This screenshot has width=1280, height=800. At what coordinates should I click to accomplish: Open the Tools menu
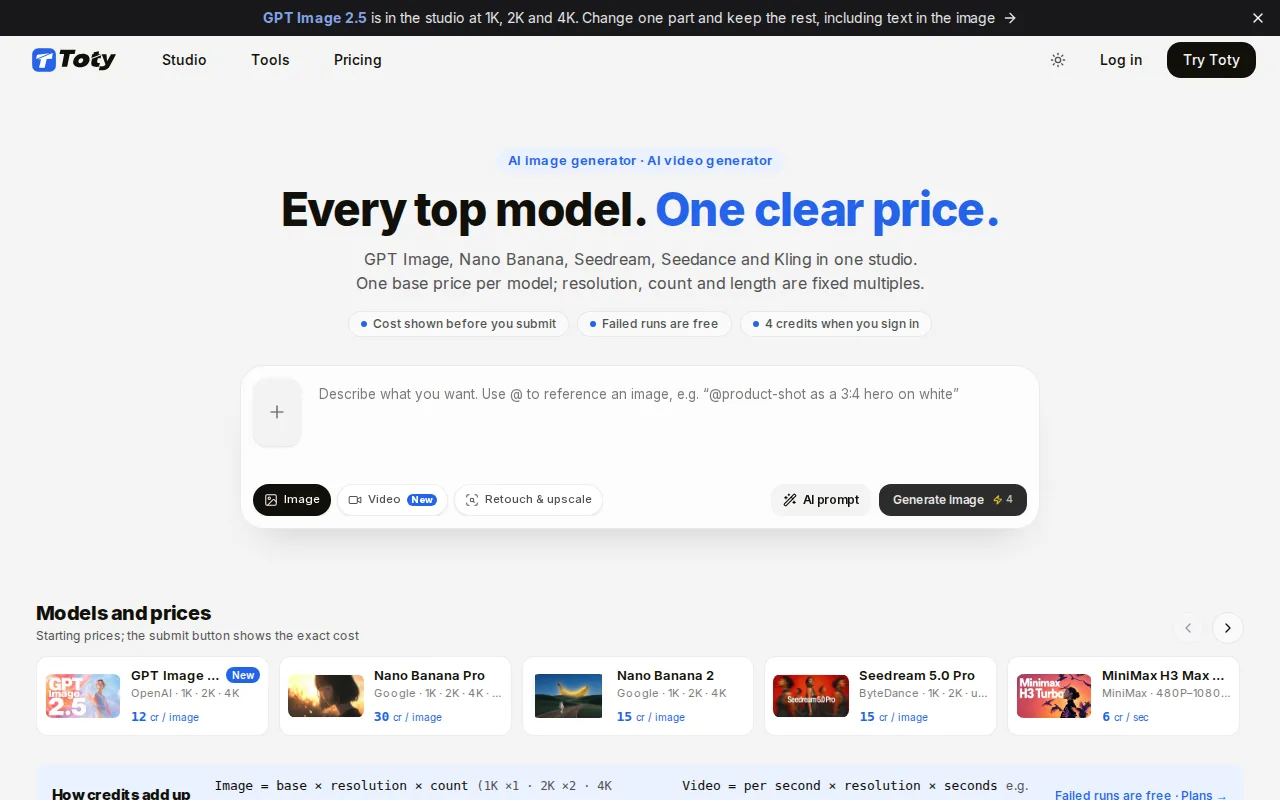(270, 60)
